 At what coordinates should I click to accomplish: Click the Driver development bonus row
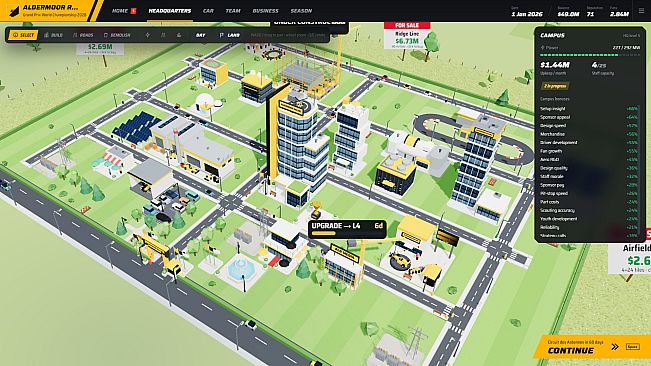tap(589, 142)
